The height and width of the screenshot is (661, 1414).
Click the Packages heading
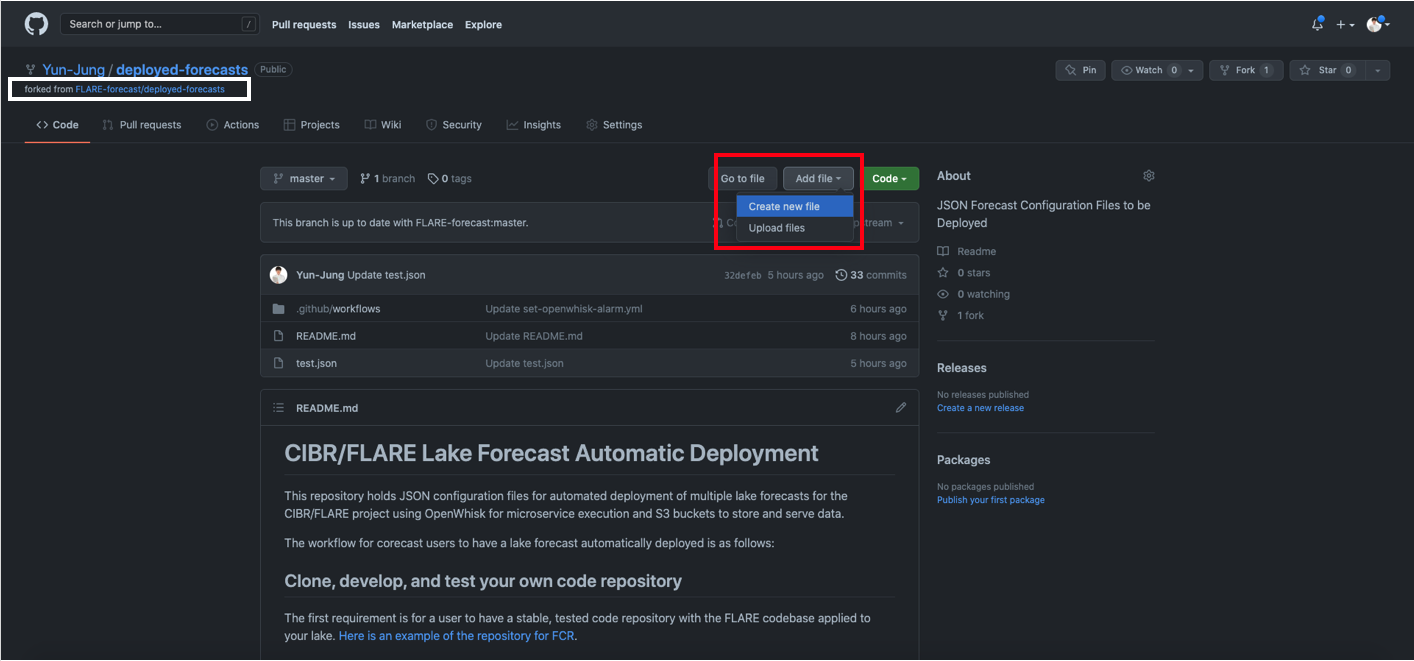tap(964, 460)
